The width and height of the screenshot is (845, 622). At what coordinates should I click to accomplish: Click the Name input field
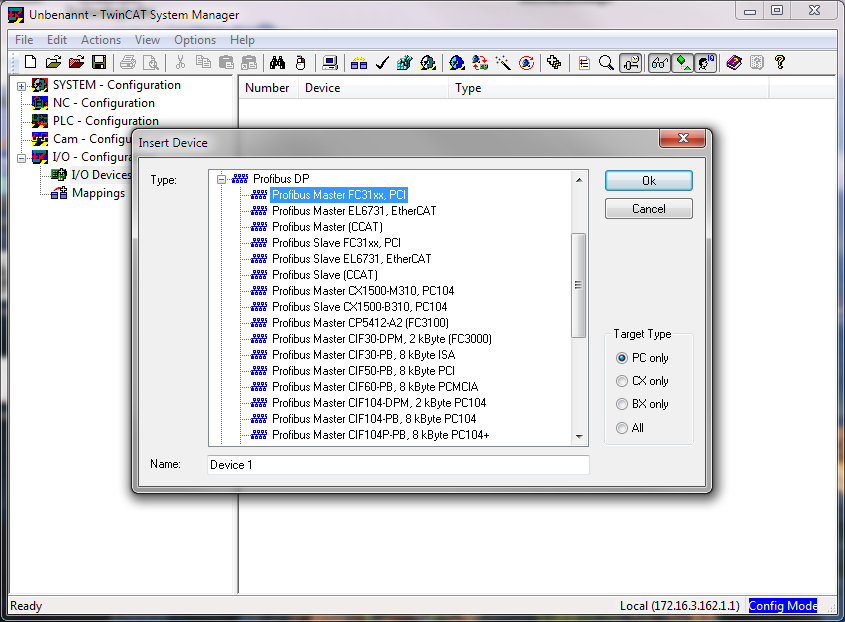[x=398, y=465]
